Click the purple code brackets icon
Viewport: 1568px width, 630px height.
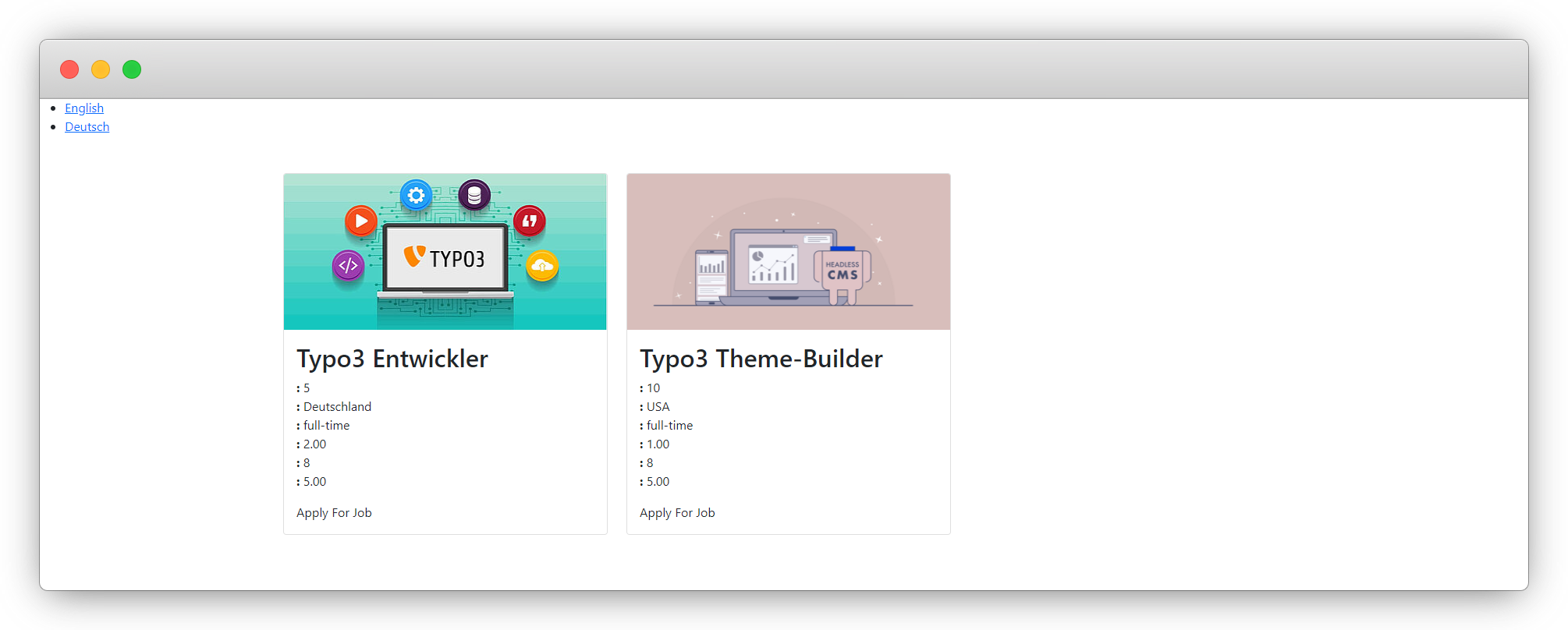coord(348,266)
